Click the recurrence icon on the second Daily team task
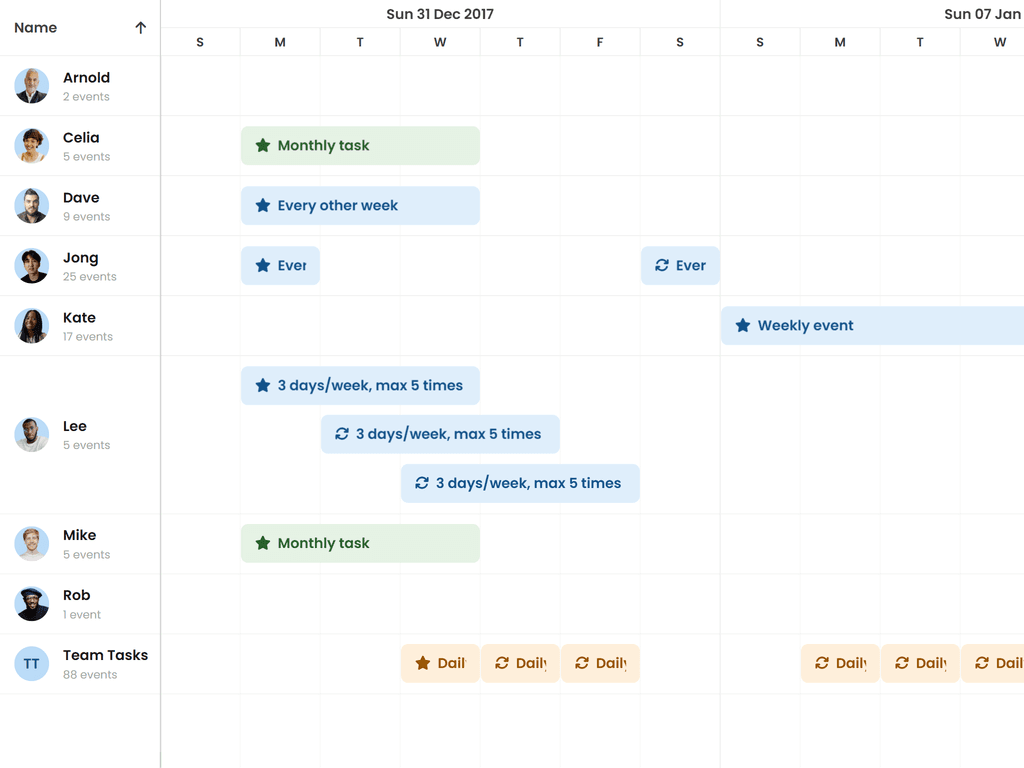 pyautogui.click(x=501, y=663)
